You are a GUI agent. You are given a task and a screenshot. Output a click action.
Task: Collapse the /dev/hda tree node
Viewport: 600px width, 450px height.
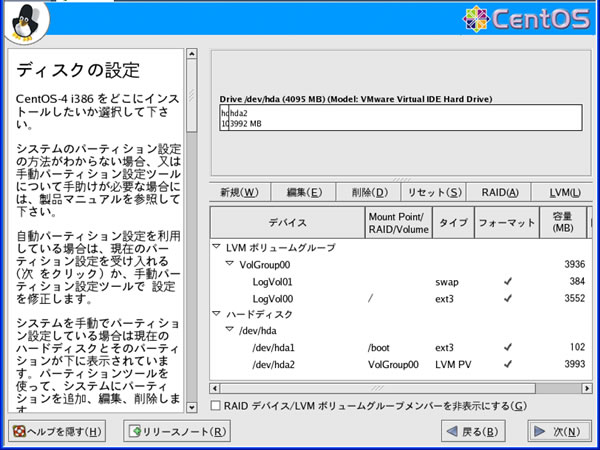[x=230, y=329]
